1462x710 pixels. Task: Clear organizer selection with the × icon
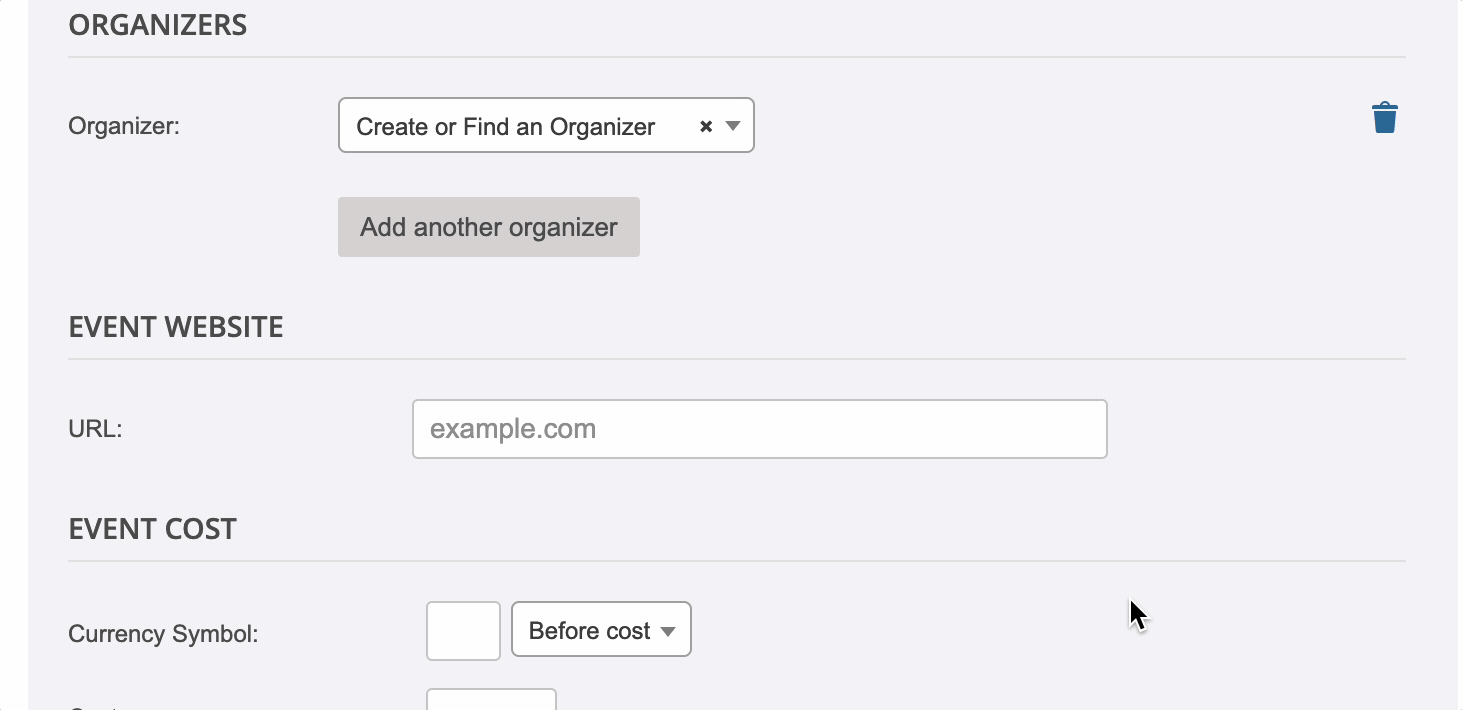tap(706, 127)
